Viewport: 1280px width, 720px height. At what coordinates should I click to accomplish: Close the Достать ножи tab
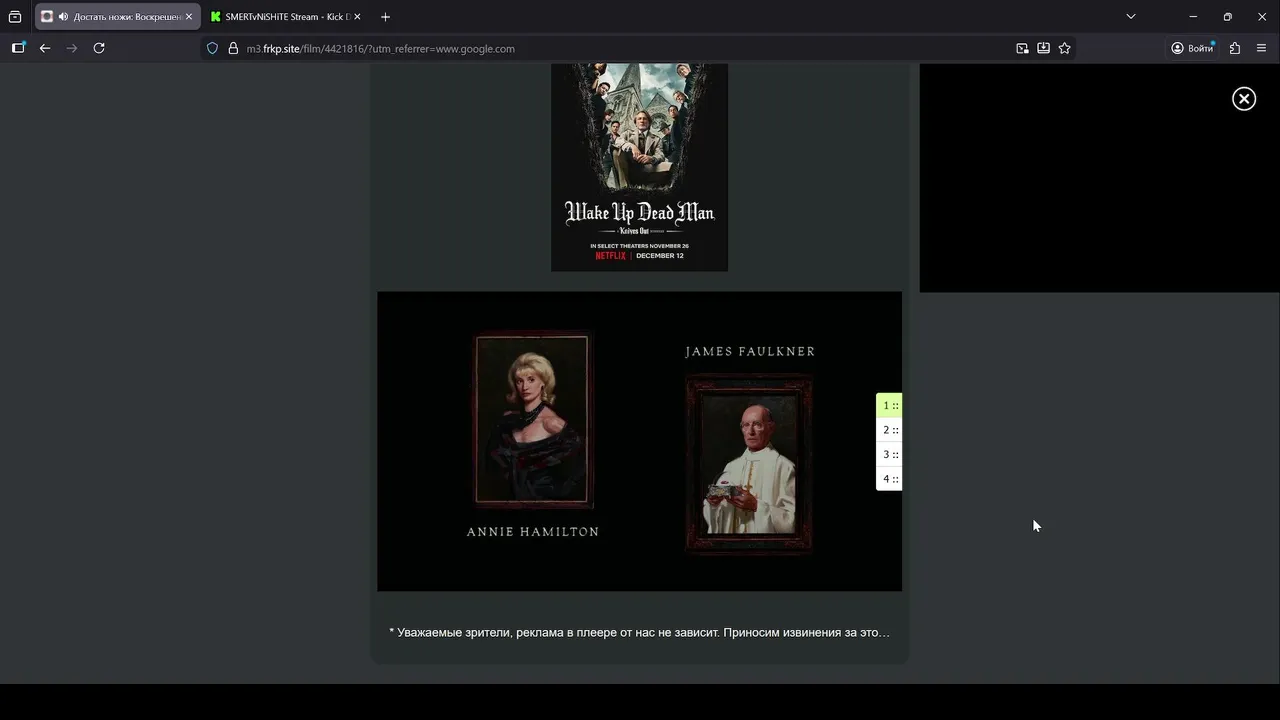(188, 17)
